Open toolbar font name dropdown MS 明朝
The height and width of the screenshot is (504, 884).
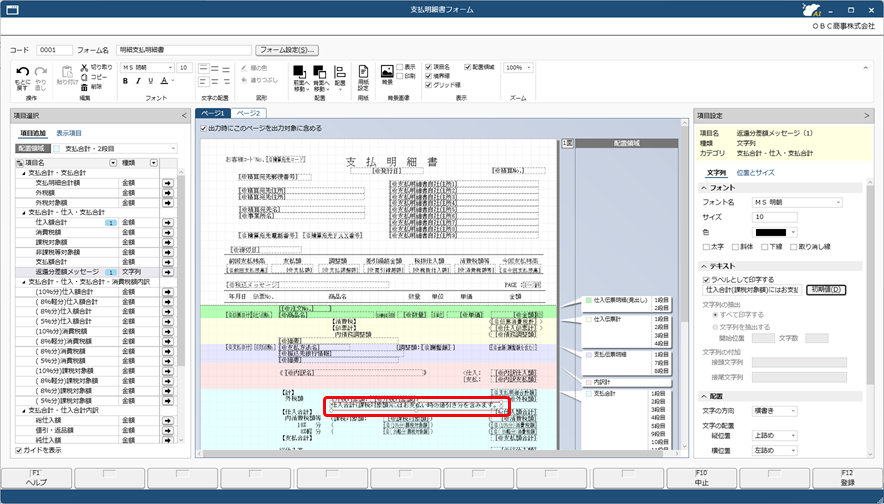pyautogui.click(x=148, y=68)
